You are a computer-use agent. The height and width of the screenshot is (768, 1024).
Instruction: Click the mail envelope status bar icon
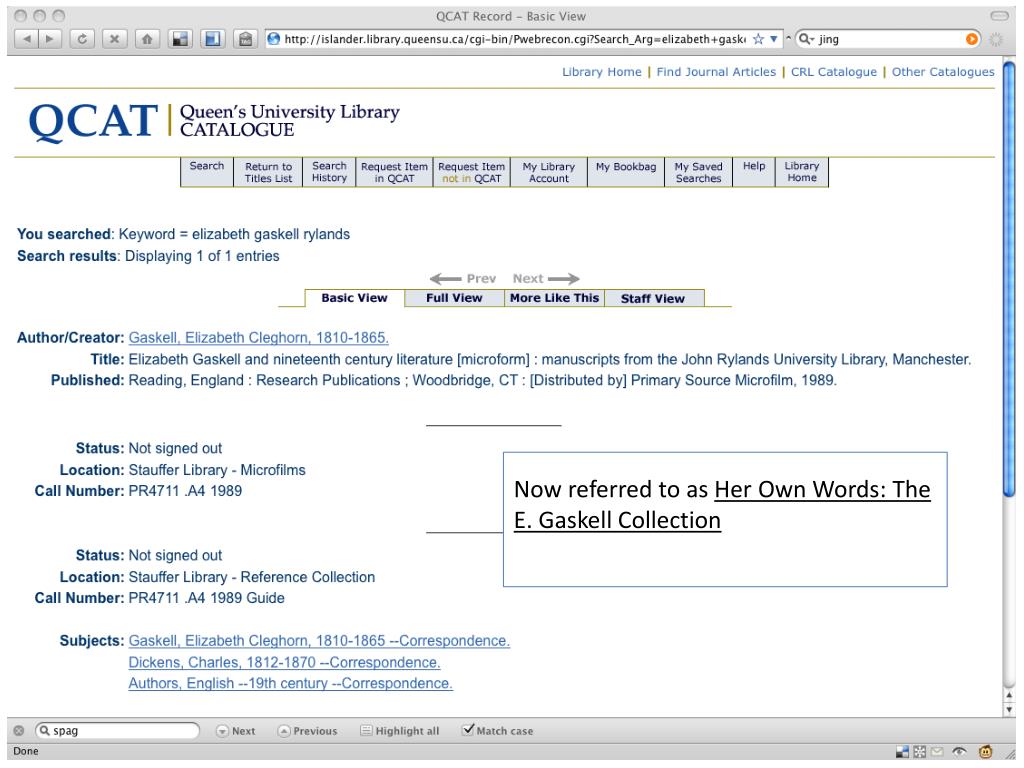click(937, 752)
